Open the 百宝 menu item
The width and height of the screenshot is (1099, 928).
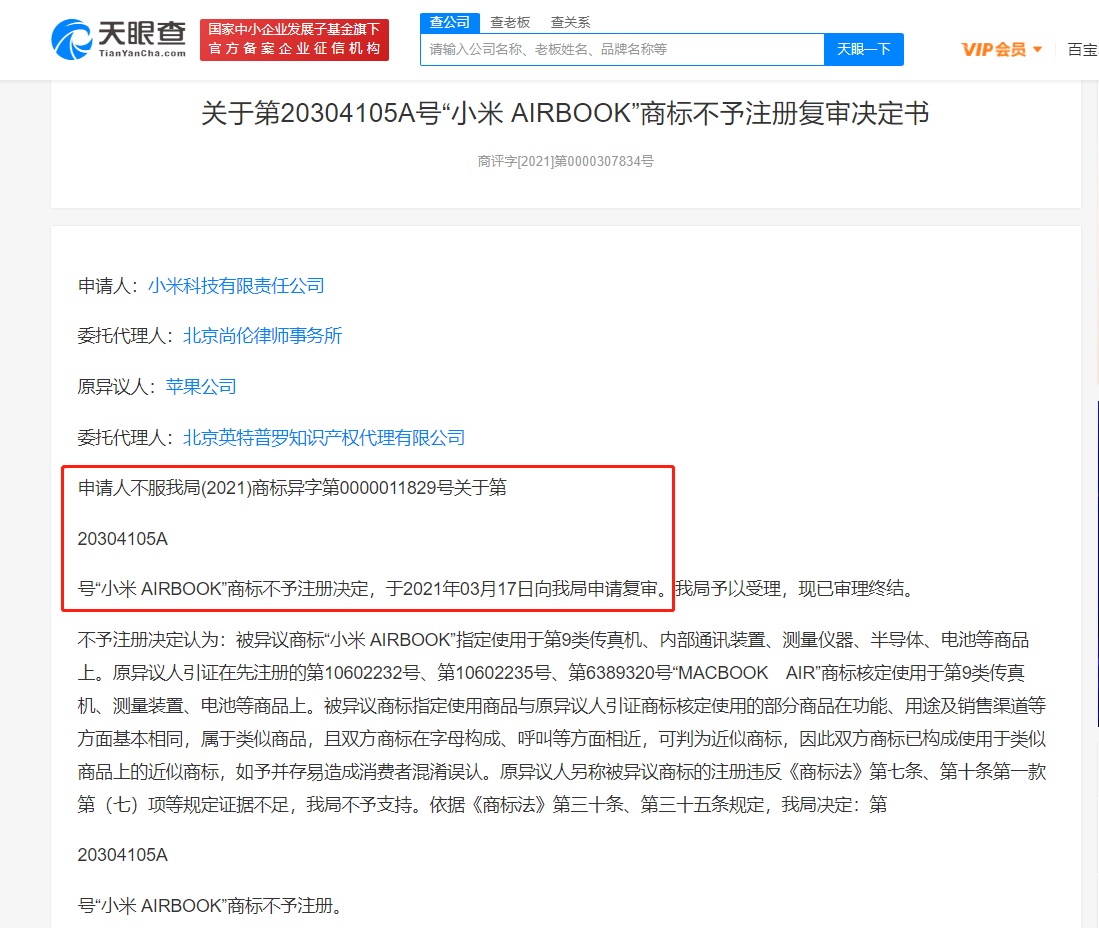(x=1082, y=49)
